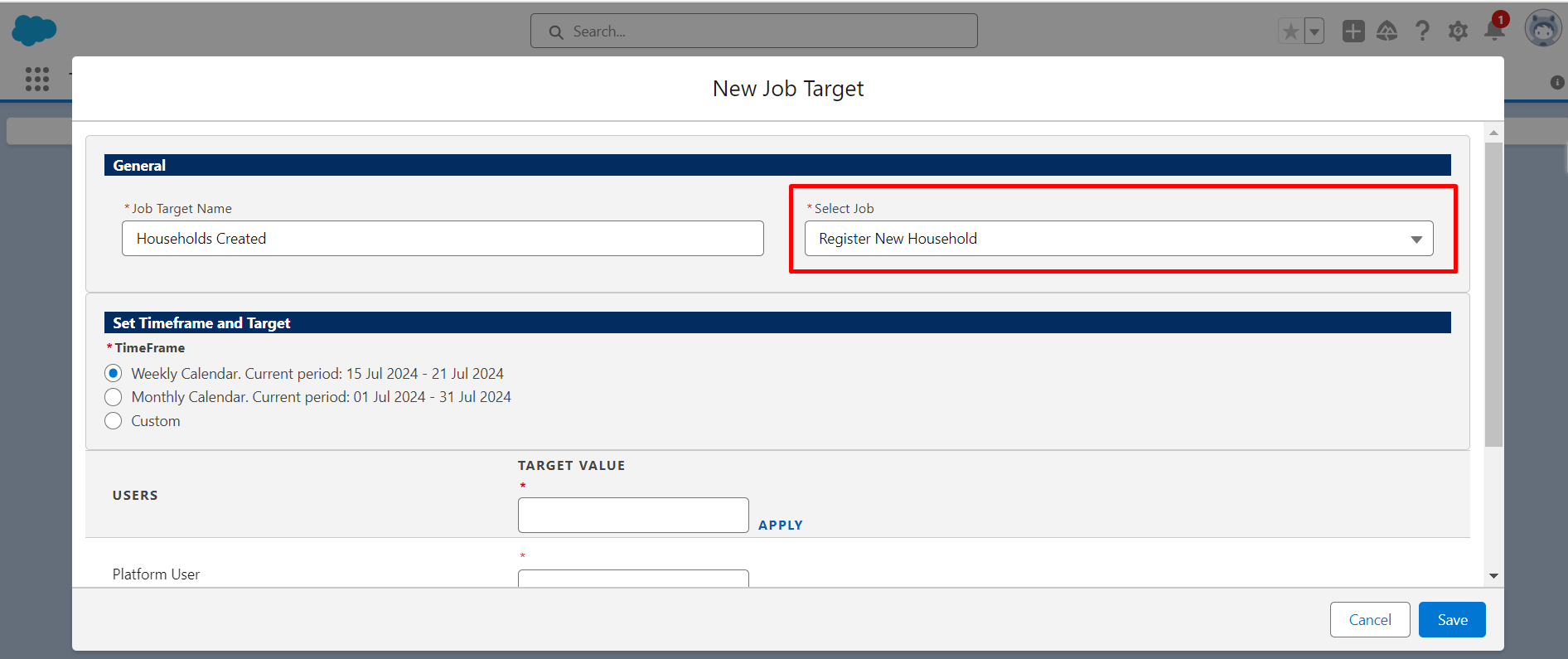The width and height of the screenshot is (1568, 659).
Task: Click the 'Platform User' row label
Action: (156, 574)
